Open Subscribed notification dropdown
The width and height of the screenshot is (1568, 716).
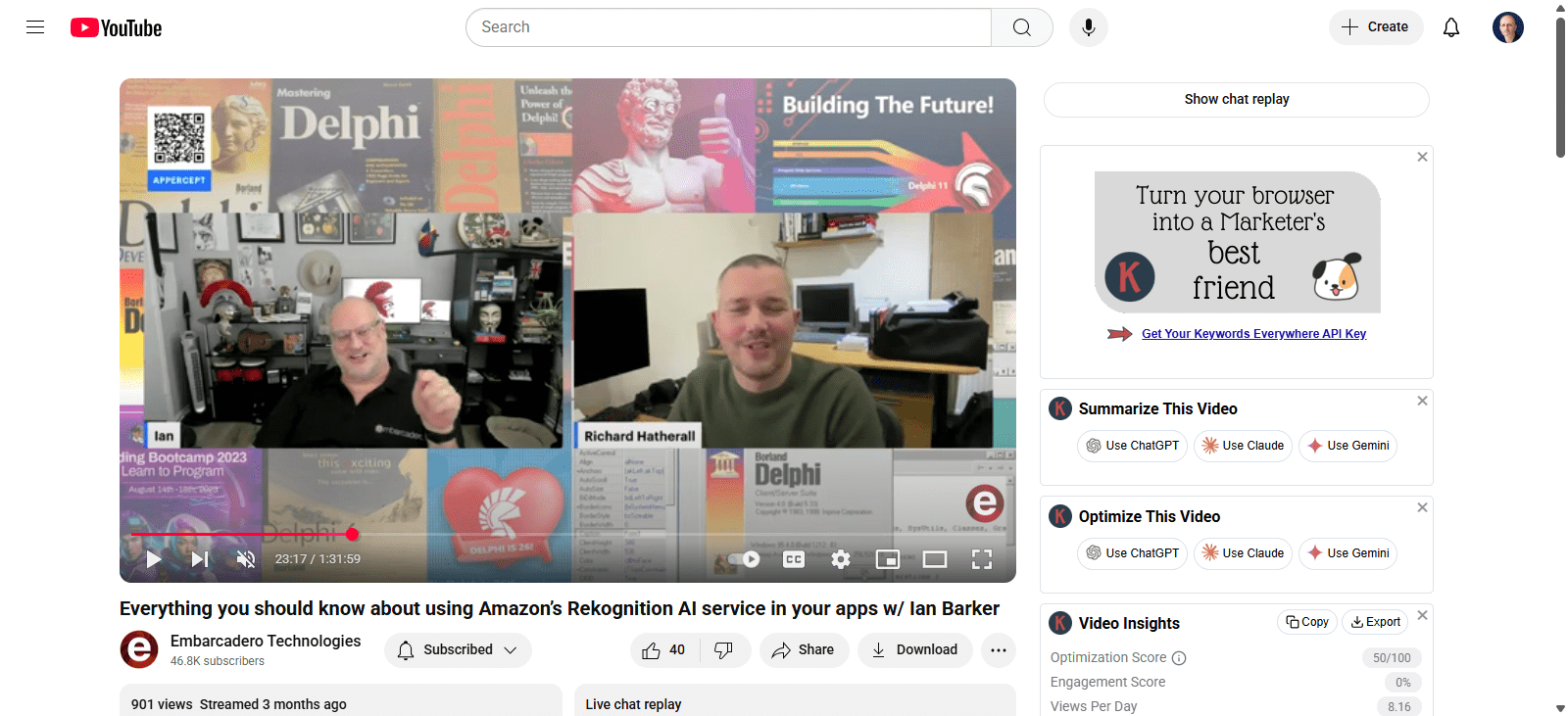(x=458, y=650)
